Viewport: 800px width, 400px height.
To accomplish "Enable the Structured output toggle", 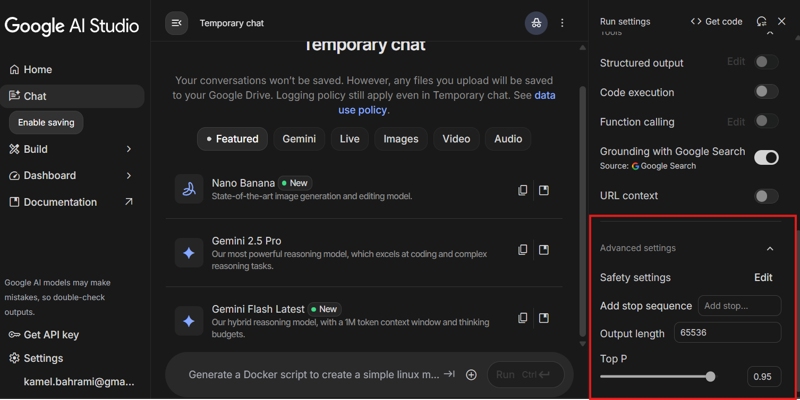I will [766, 62].
